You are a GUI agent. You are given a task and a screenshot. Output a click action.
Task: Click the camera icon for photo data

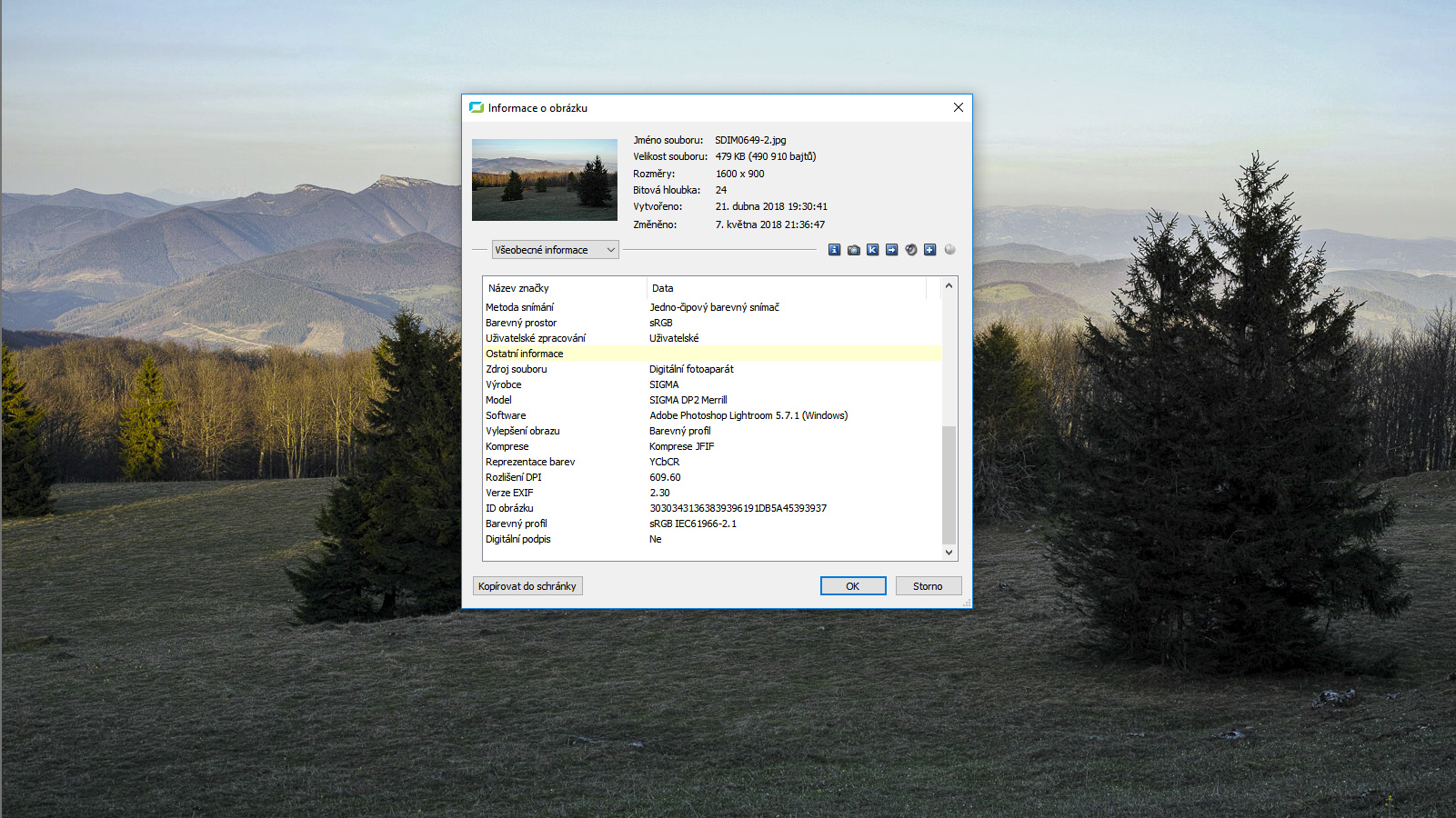pos(853,250)
